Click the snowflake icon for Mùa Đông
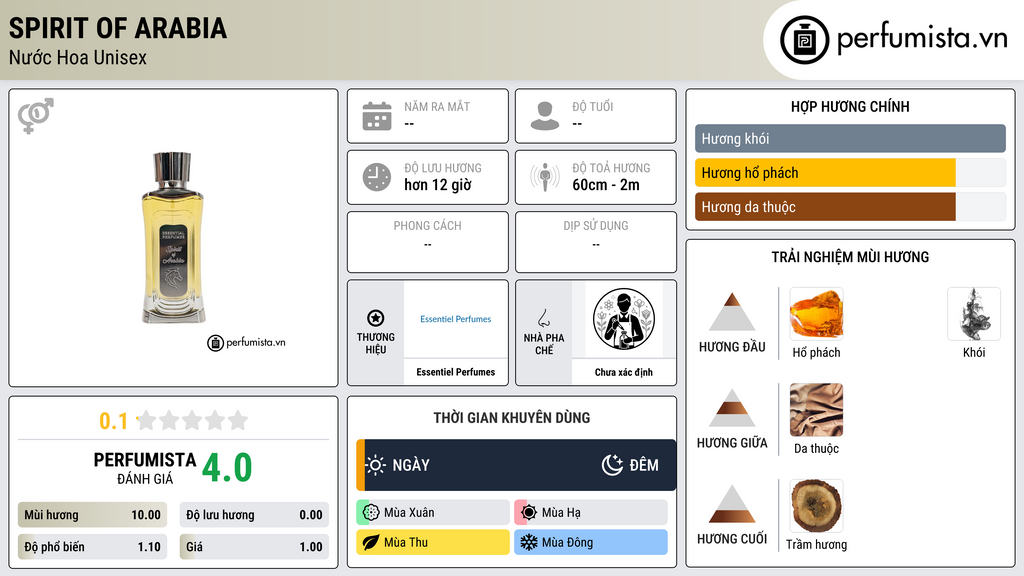The height and width of the screenshot is (576, 1024). [x=528, y=542]
